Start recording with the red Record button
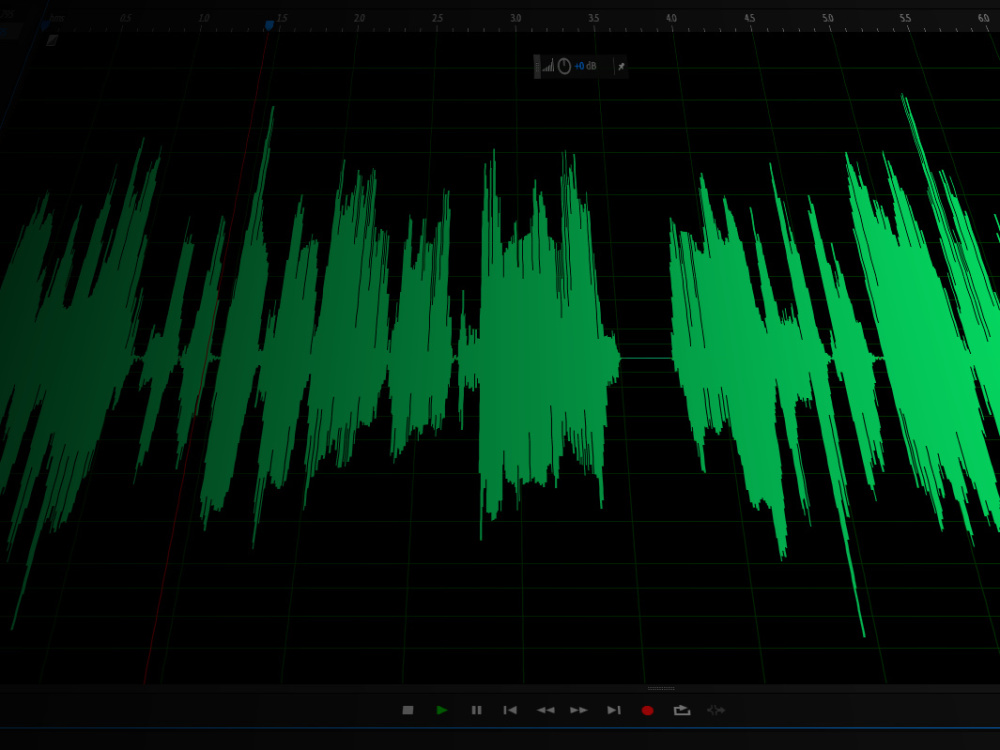1000x750 pixels. (x=647, y=710)
